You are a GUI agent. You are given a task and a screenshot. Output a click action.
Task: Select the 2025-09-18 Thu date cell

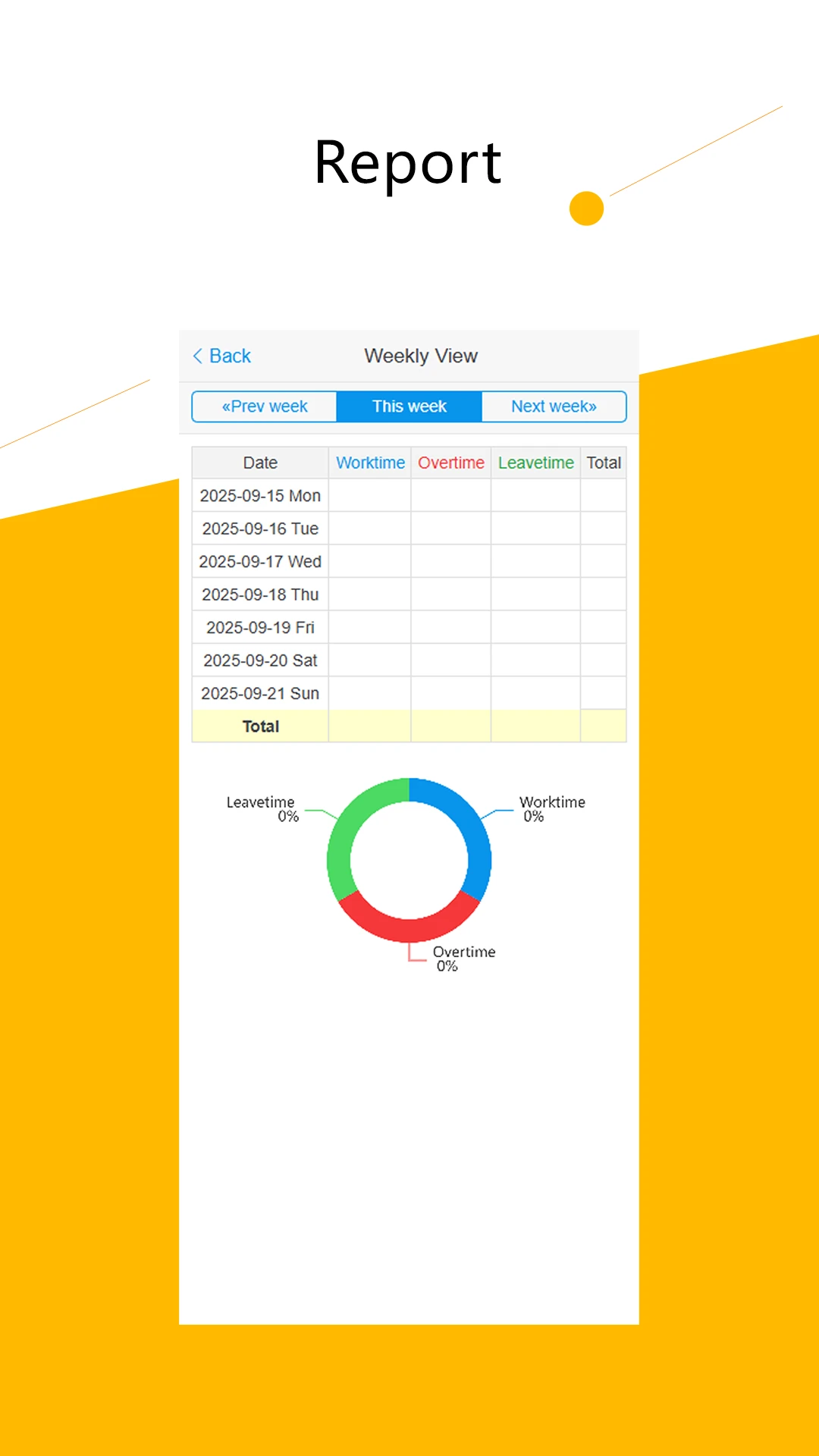point(260,595)
